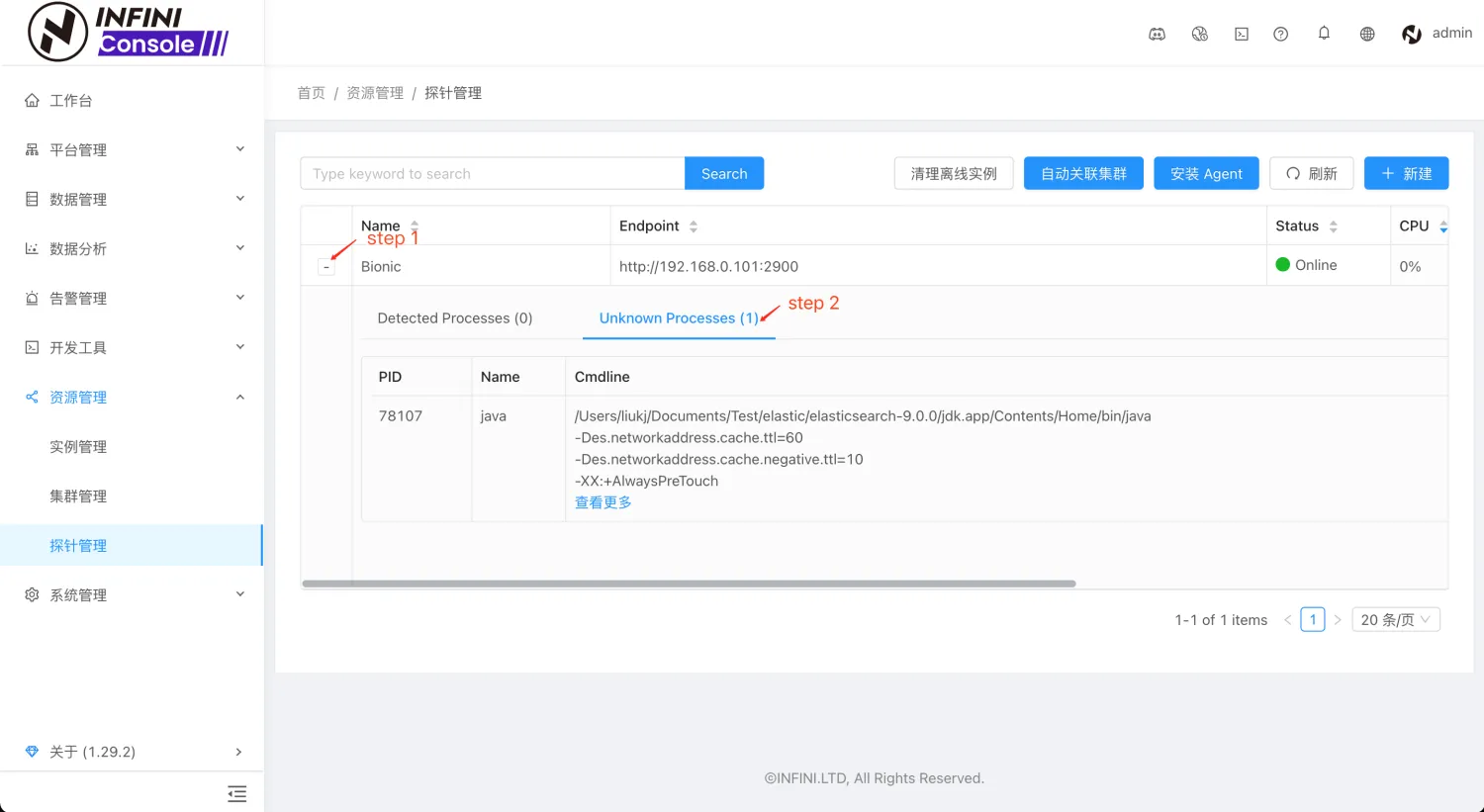Click the 数据分析 chart icon

tap(32, 248)
